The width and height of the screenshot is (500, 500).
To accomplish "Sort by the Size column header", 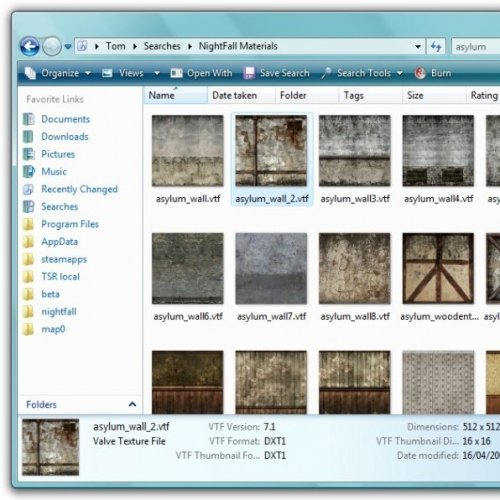I will tap(434, 95).
